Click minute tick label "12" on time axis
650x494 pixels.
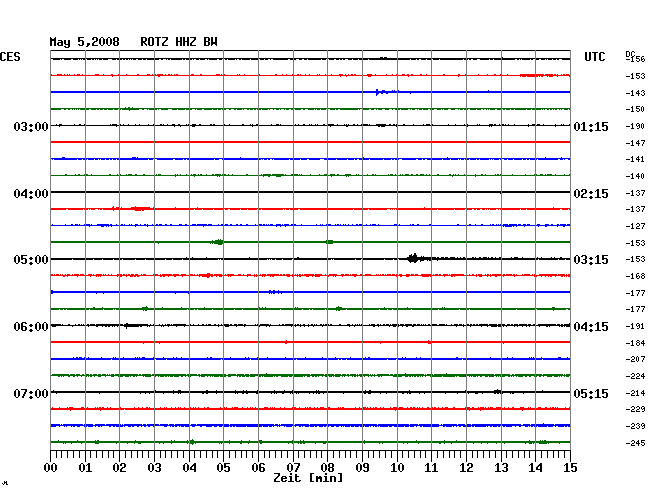tap(466, 468)
